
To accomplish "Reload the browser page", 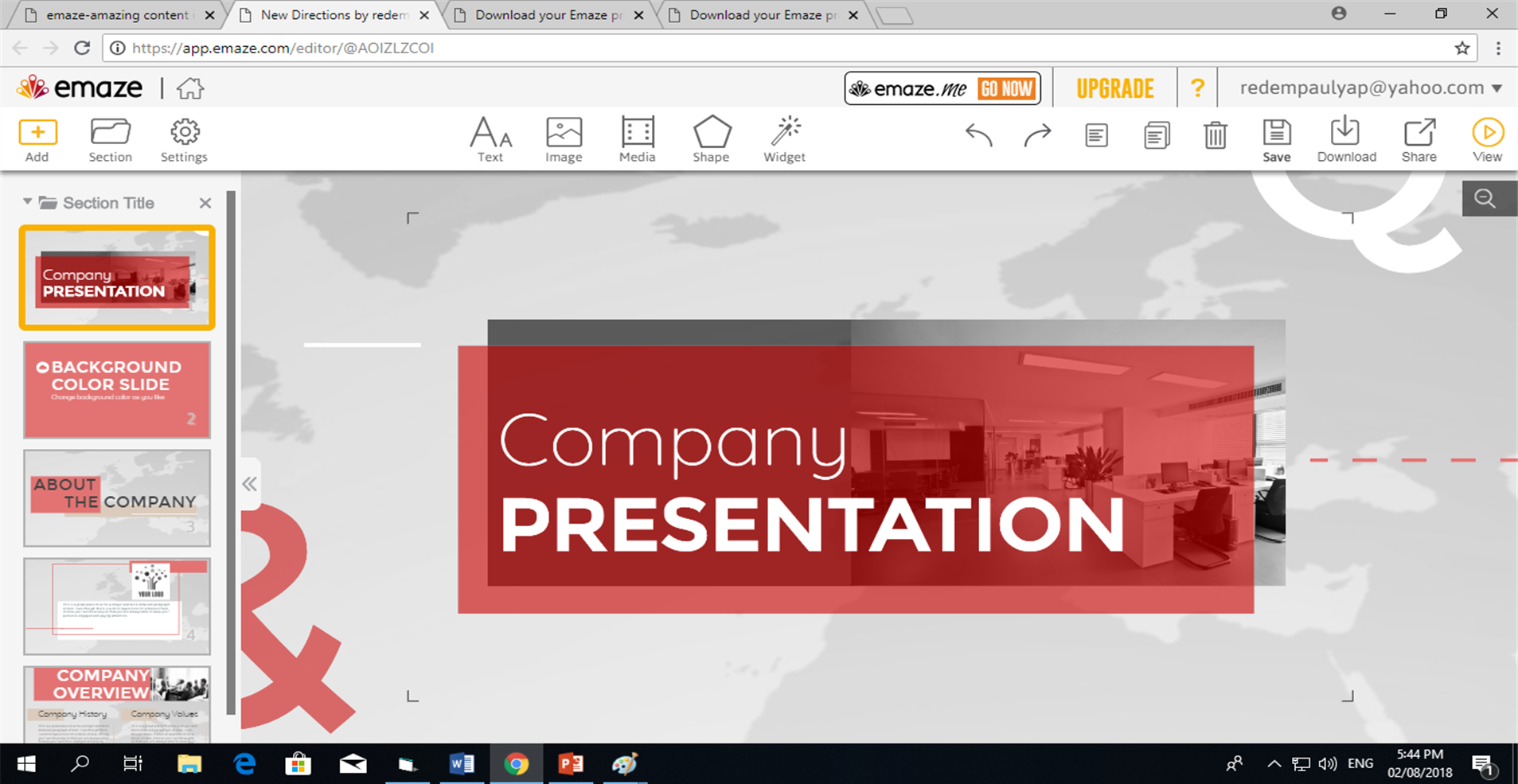I will tap(82, 48).
